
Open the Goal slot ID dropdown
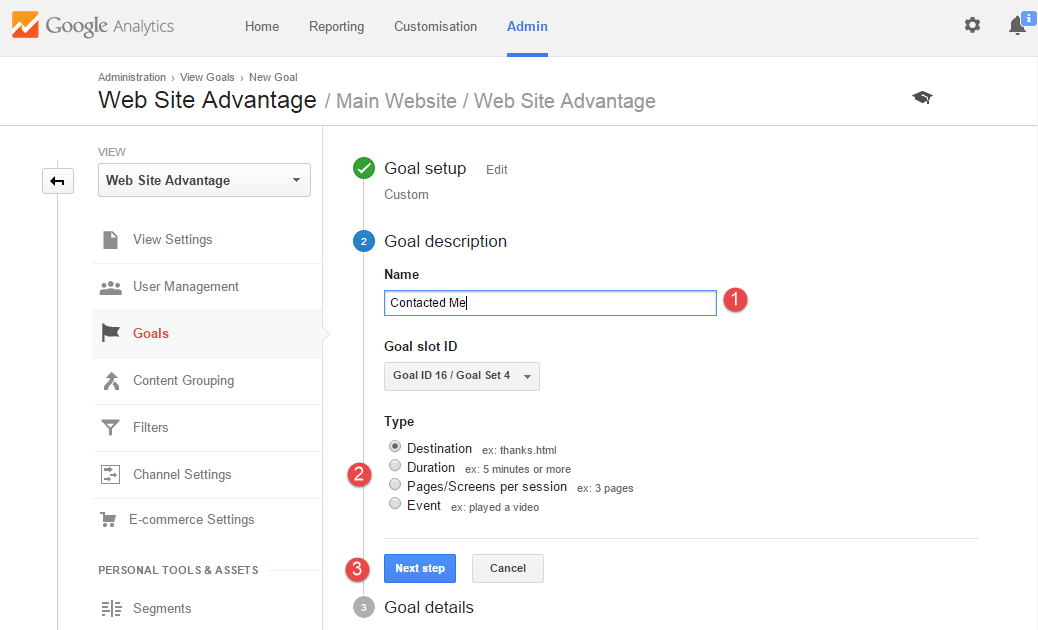(x=461, y=376)
